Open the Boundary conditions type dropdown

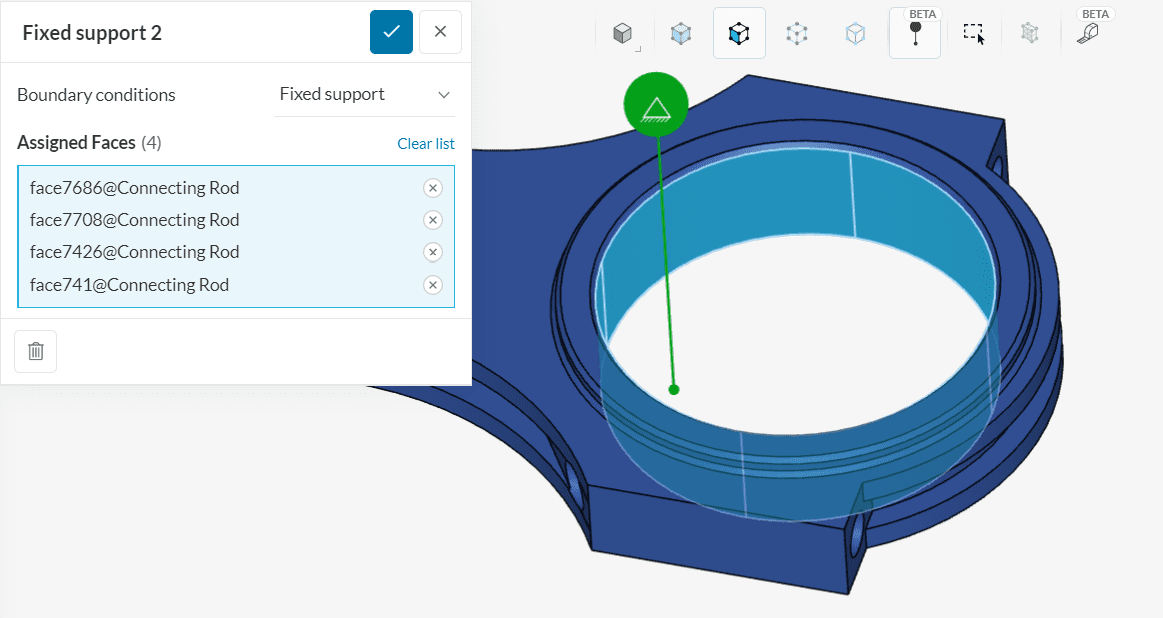(x=364, y=94)
